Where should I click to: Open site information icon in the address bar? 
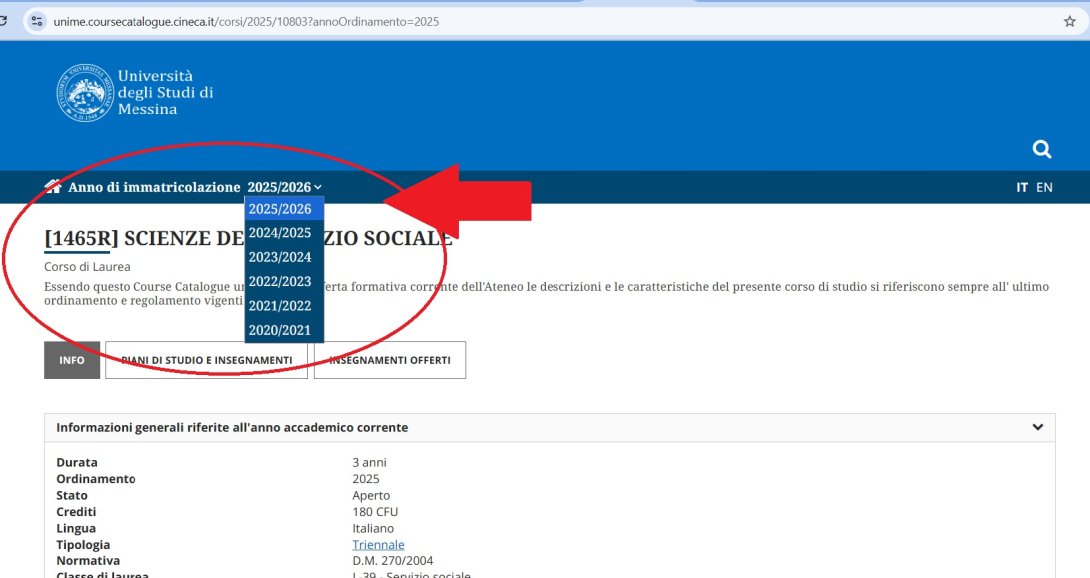coord(36,20)
